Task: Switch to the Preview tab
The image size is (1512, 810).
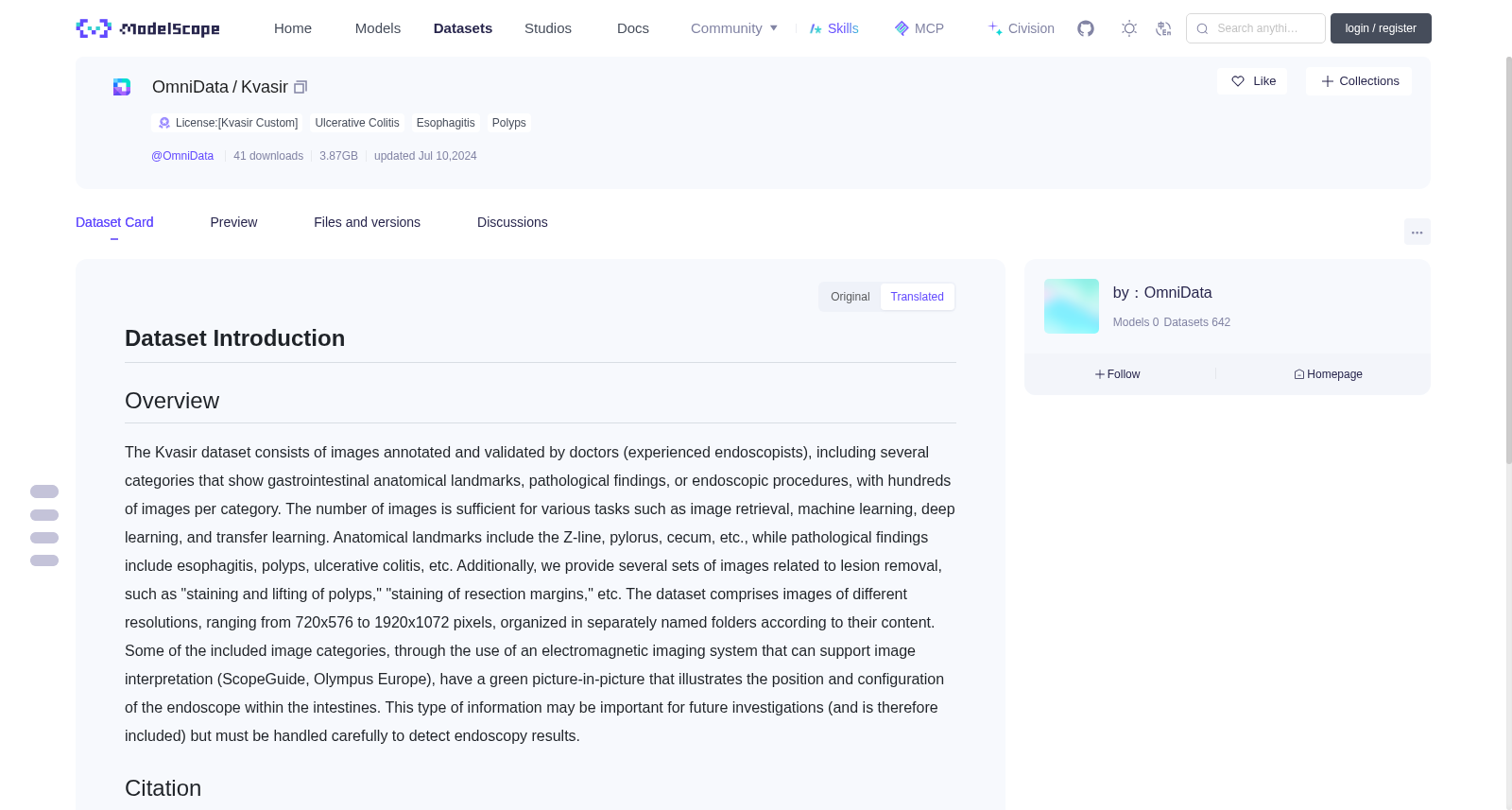Action: [233, 222]
